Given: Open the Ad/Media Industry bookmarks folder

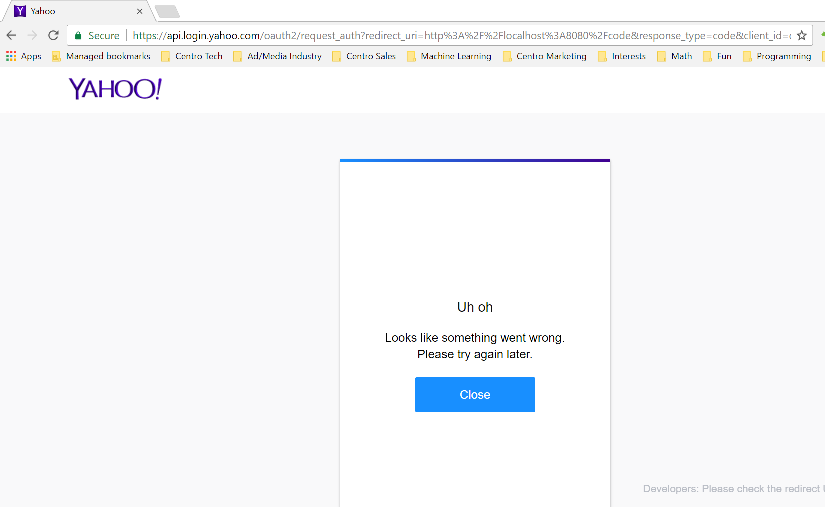Looking at the screenshot, I should 277,56.
